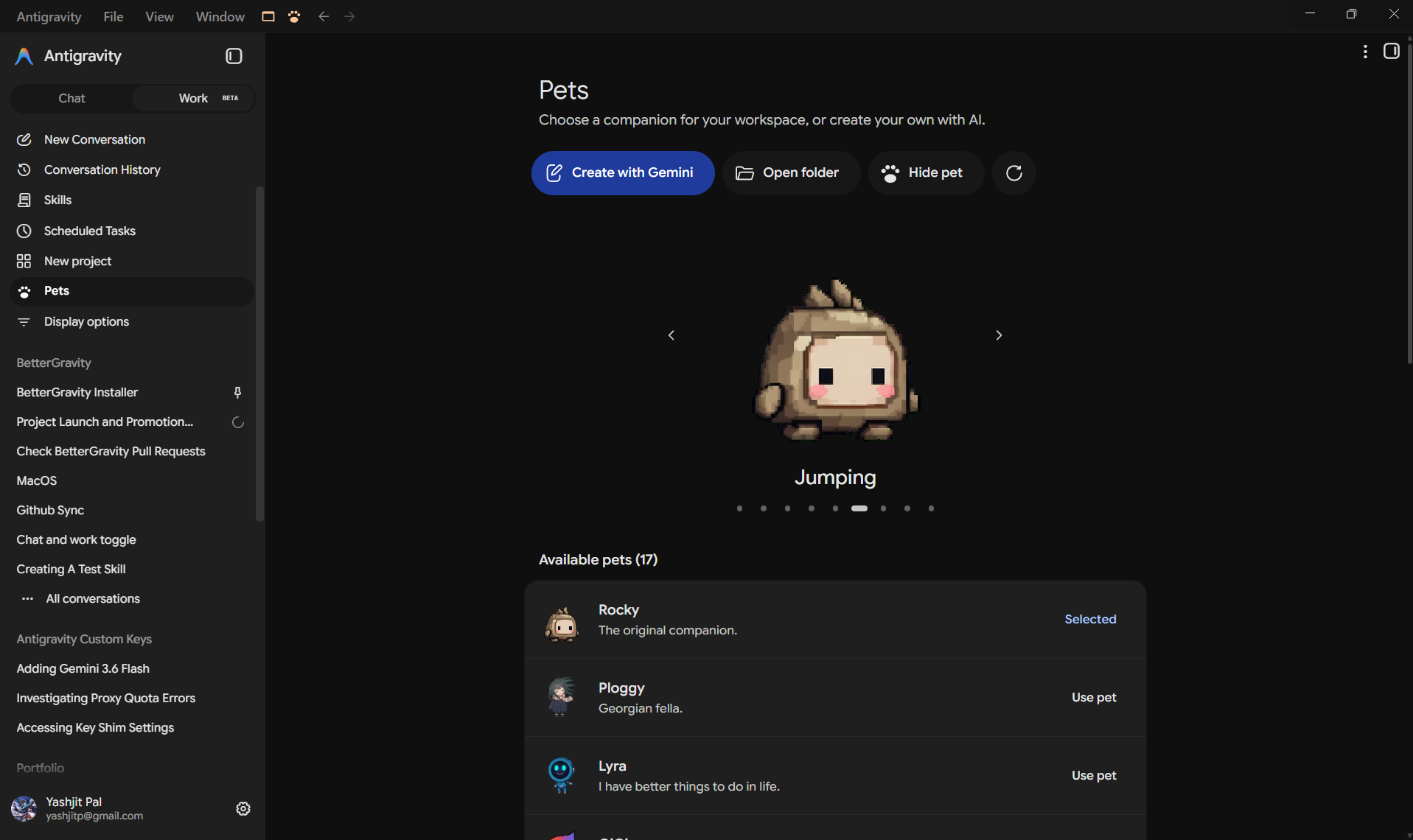Select the last carousel dot
This screenshot has height=840, width=1413.
coord(931,508)
